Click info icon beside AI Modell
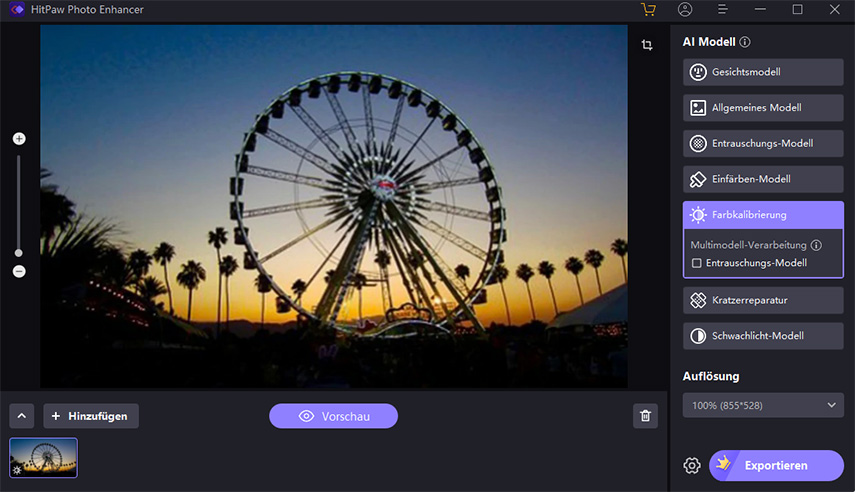Screen dimensions: 855x492 point(745,43)
